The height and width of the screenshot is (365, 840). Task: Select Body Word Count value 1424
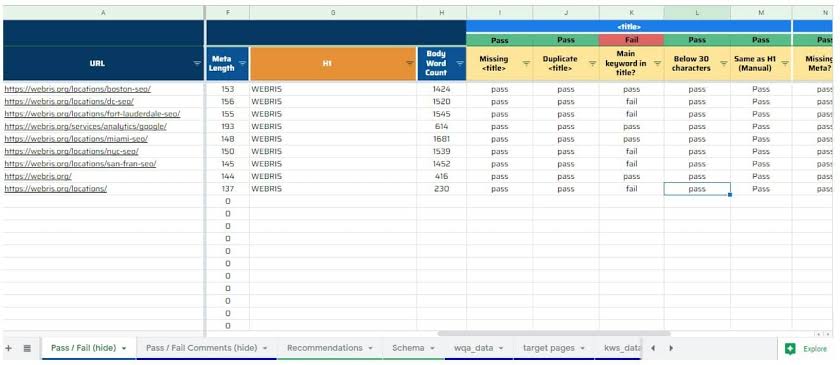[441, 89]
